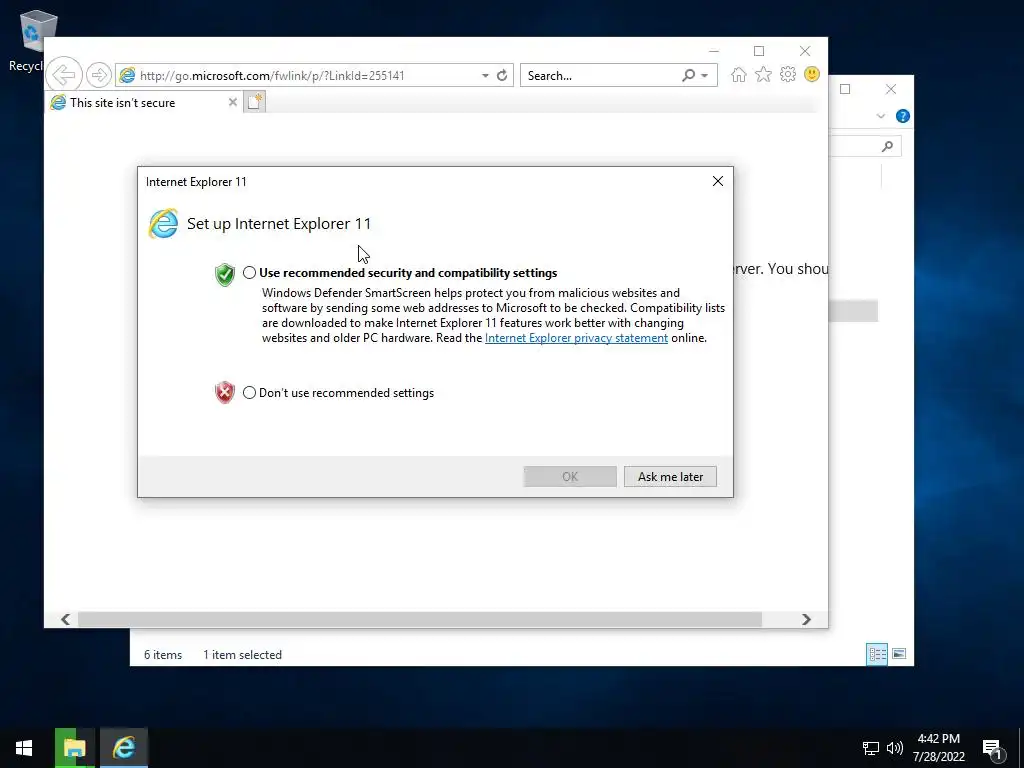Open help icon in File Explorer window

(903, 116)
